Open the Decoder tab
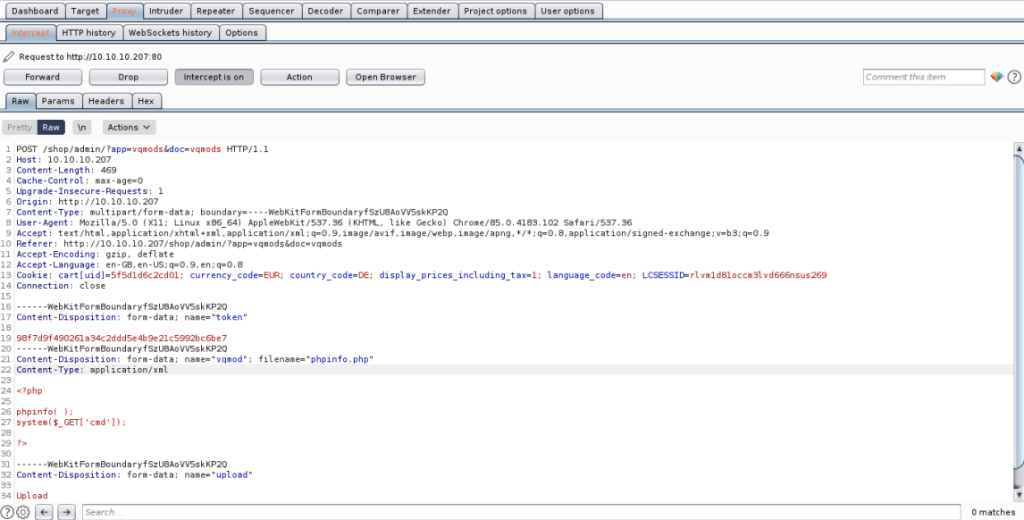This screenshot has height=520, width=1024. pyautogui.click(x=325, y=11)
